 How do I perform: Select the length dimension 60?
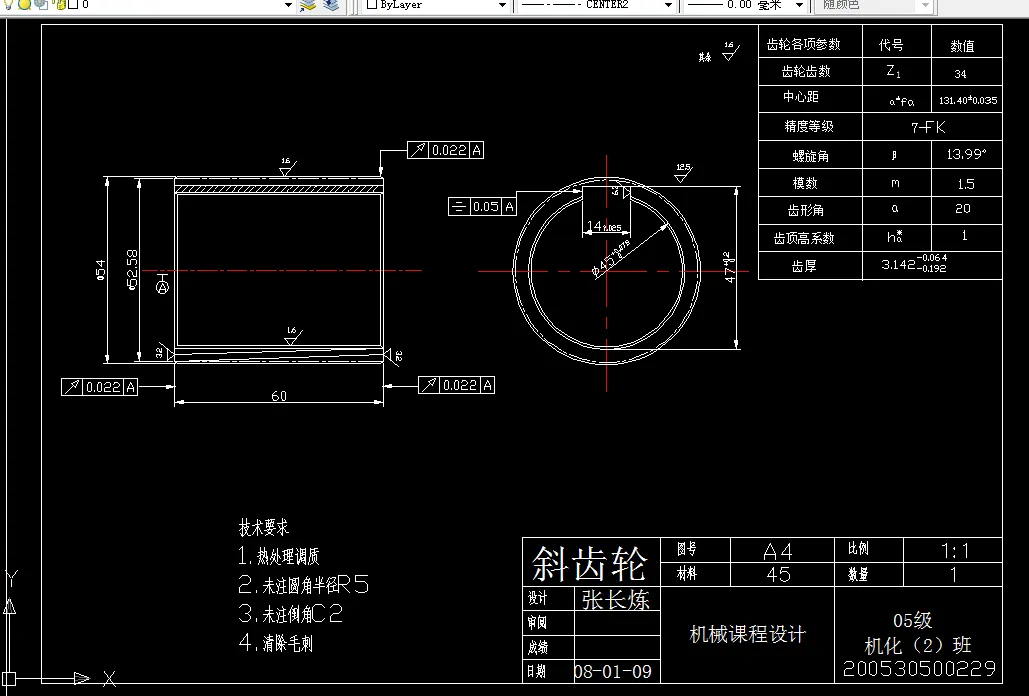[x=279, y=396]
